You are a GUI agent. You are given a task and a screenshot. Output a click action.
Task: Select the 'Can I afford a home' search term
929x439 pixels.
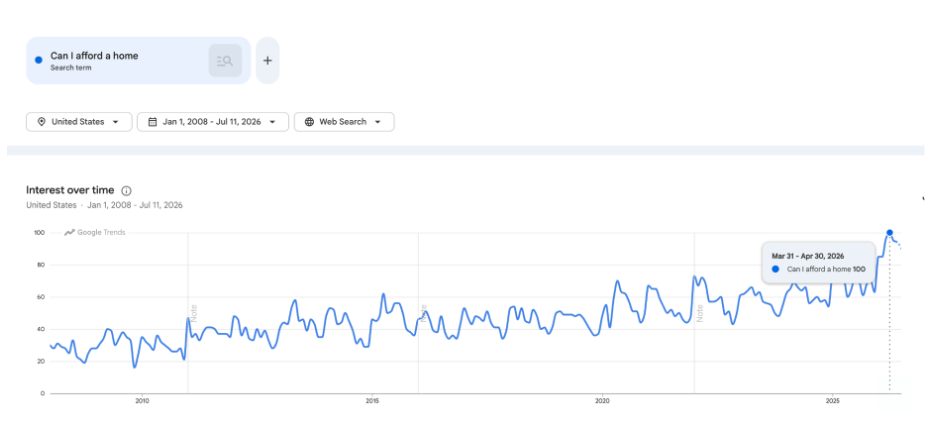coord(94,56)
